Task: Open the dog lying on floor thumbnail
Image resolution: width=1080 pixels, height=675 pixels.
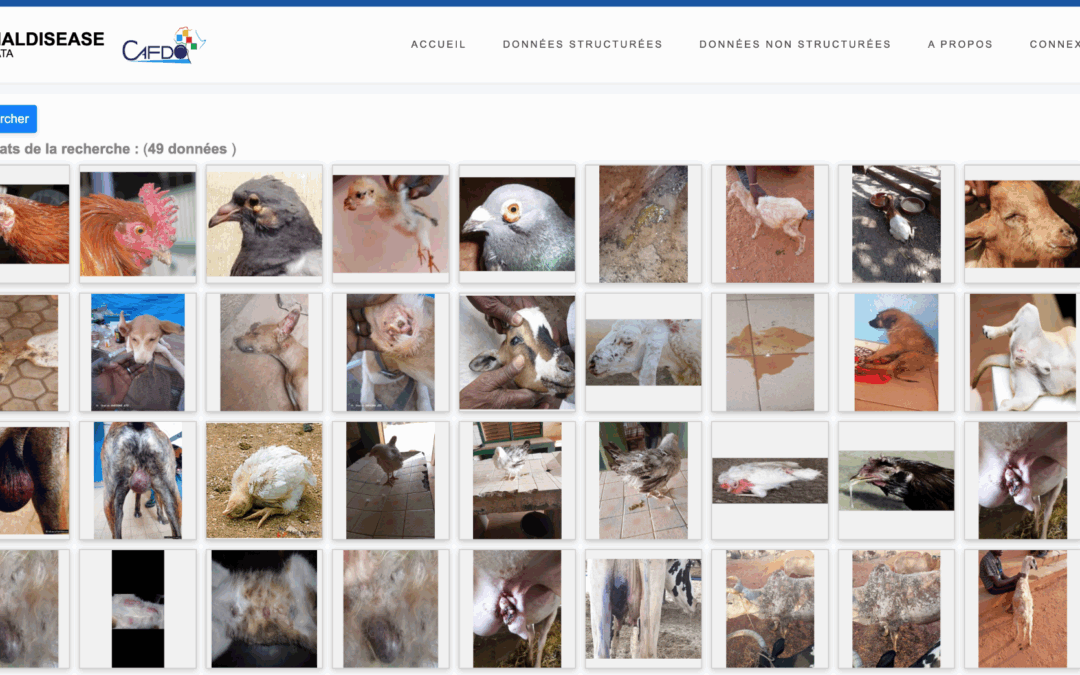Action: coord(264,352)
